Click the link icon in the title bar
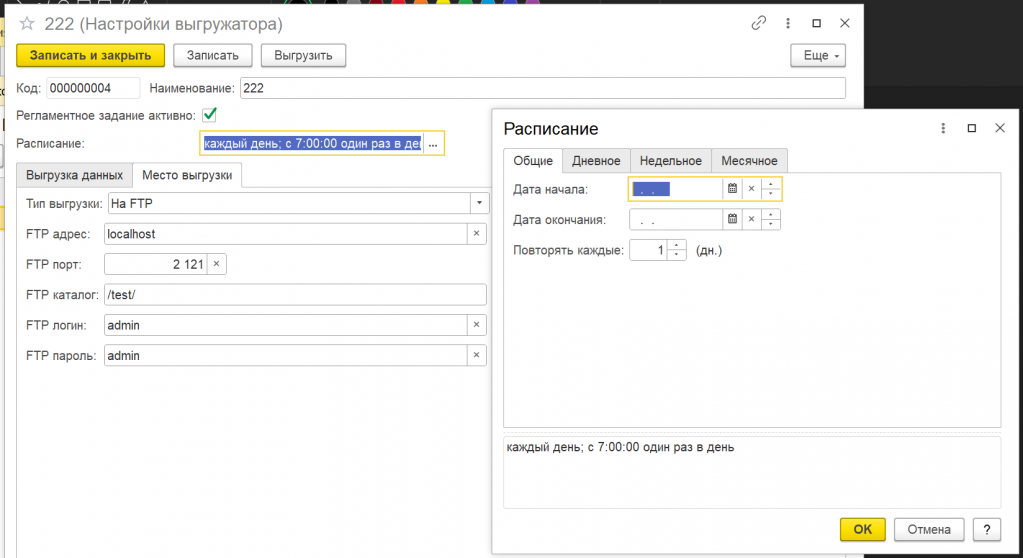Screen dimensions: 1023x558 point(758,23)
